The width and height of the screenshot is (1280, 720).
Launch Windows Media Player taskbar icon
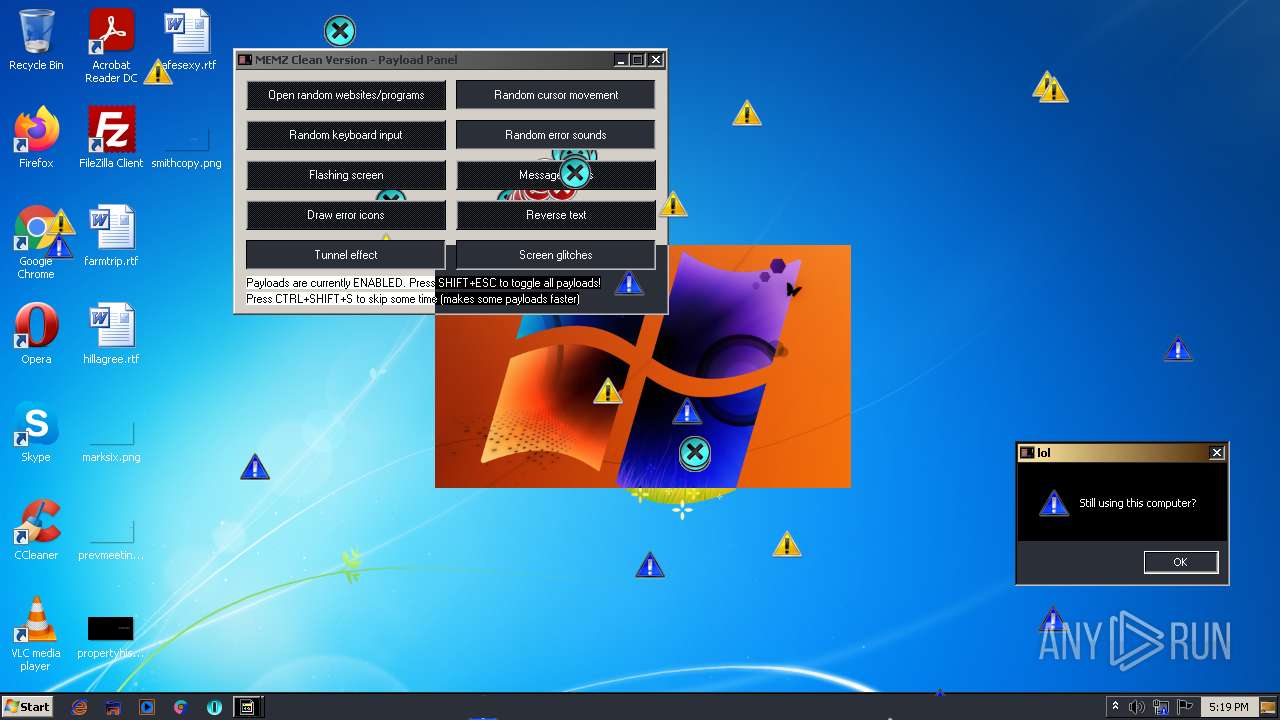coord(147,707)
